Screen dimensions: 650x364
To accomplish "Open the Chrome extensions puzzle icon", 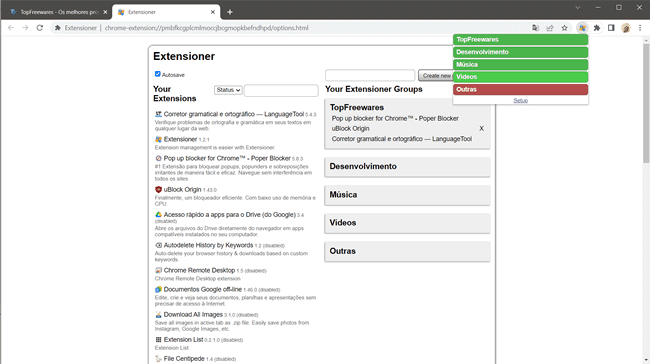I will (x=597, y=28).
